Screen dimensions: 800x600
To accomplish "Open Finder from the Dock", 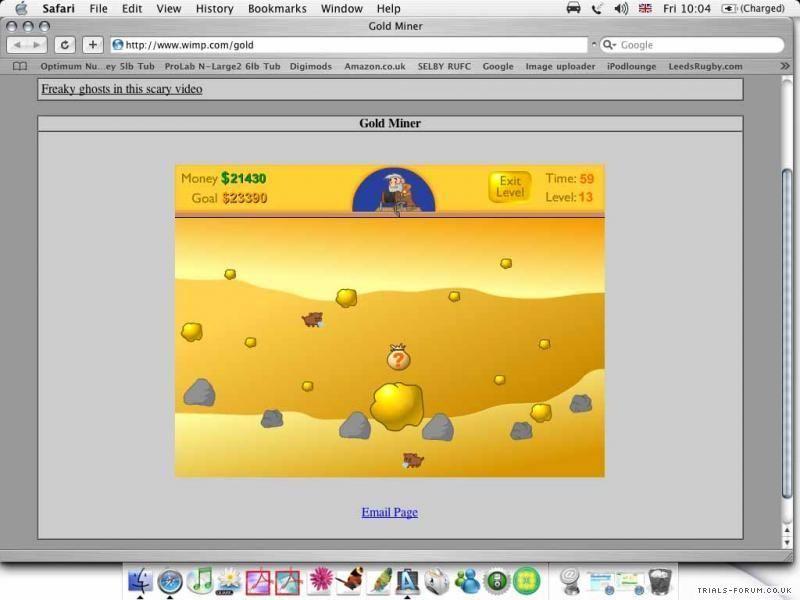I will point(140,581).
